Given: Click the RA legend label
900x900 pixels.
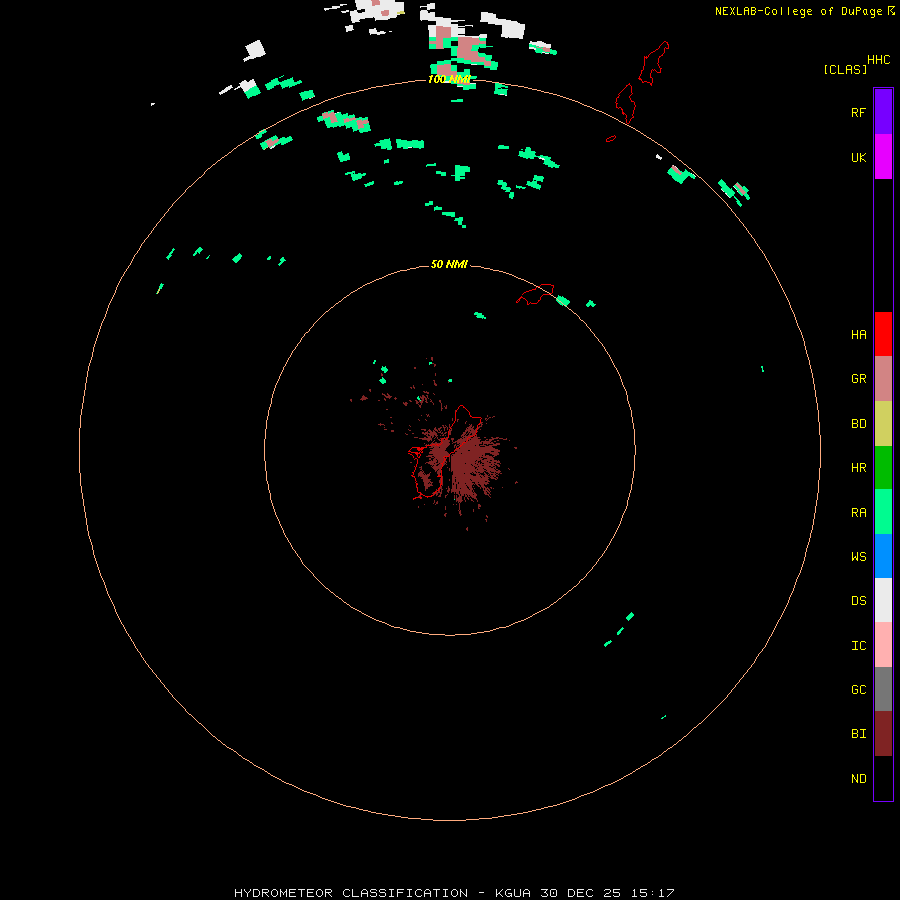Looking at the screenshot, I should 858,513.
